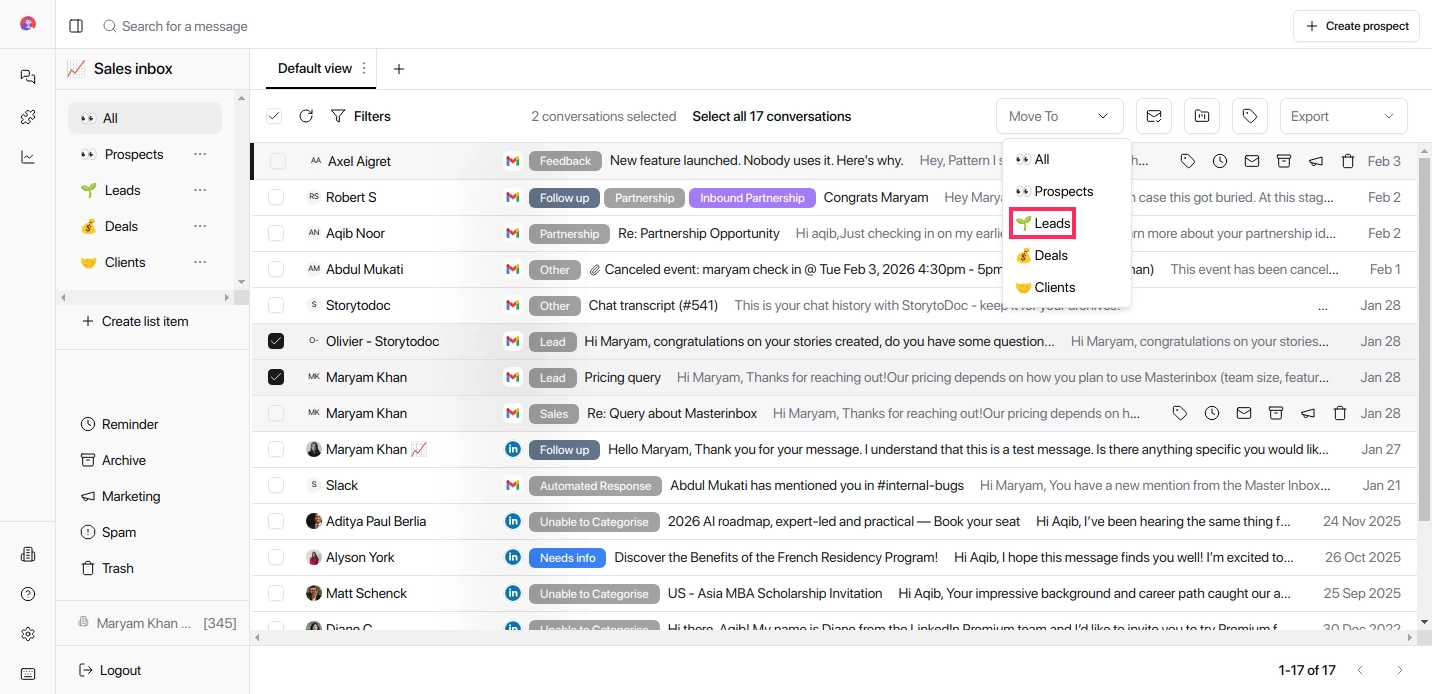Click the envelope icon beside Move To
Viewport: 1432px width, 694px height.
pos(1153,116)
